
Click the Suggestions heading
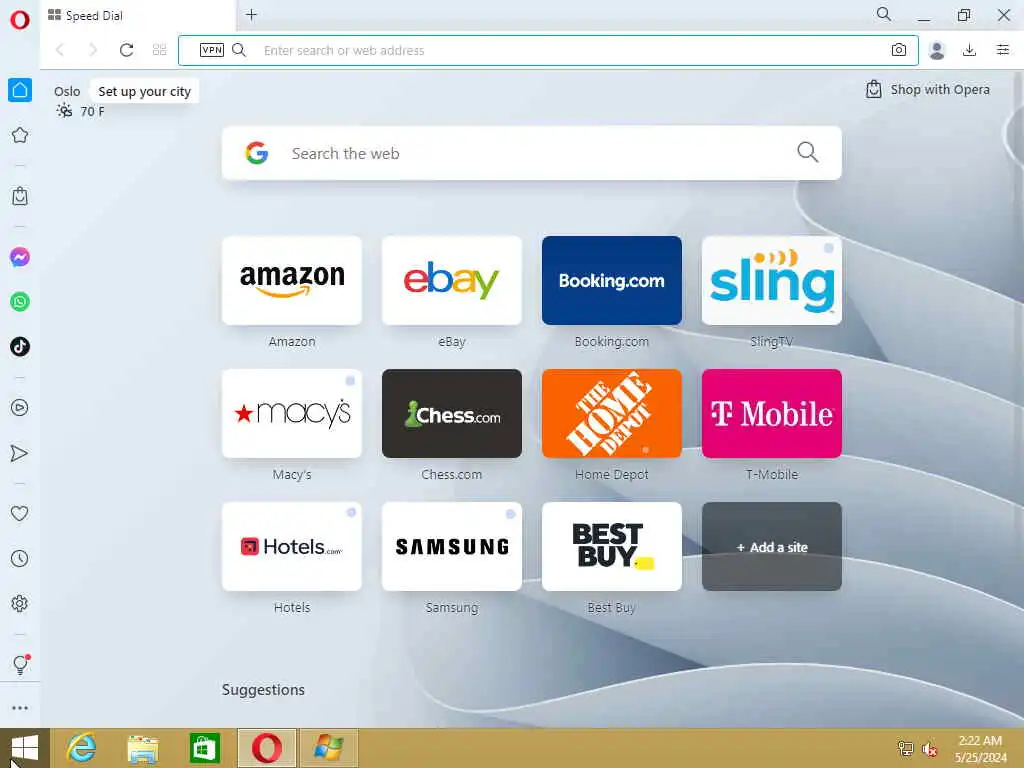(263, 690)
